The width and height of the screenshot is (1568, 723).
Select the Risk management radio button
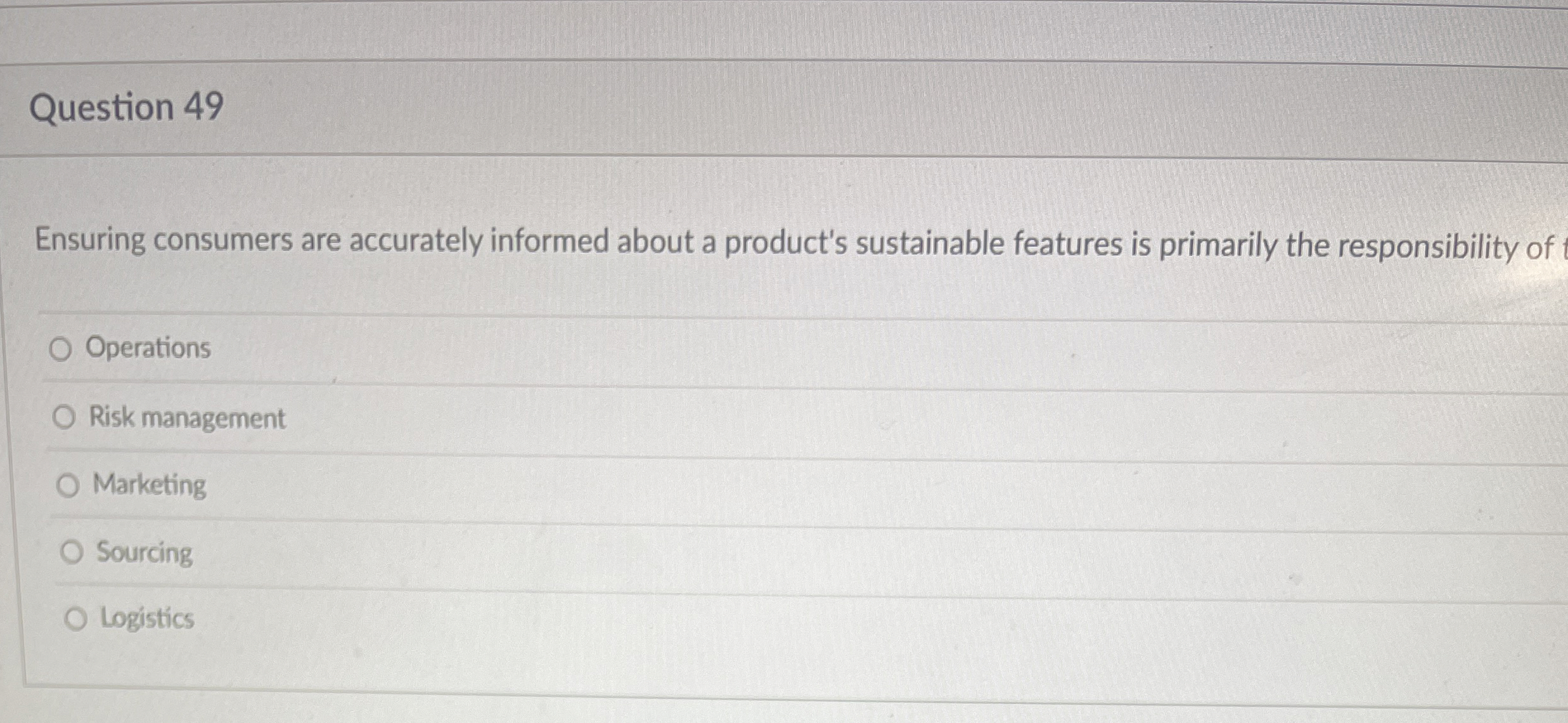pyautogui.click(x=65, y=417)
